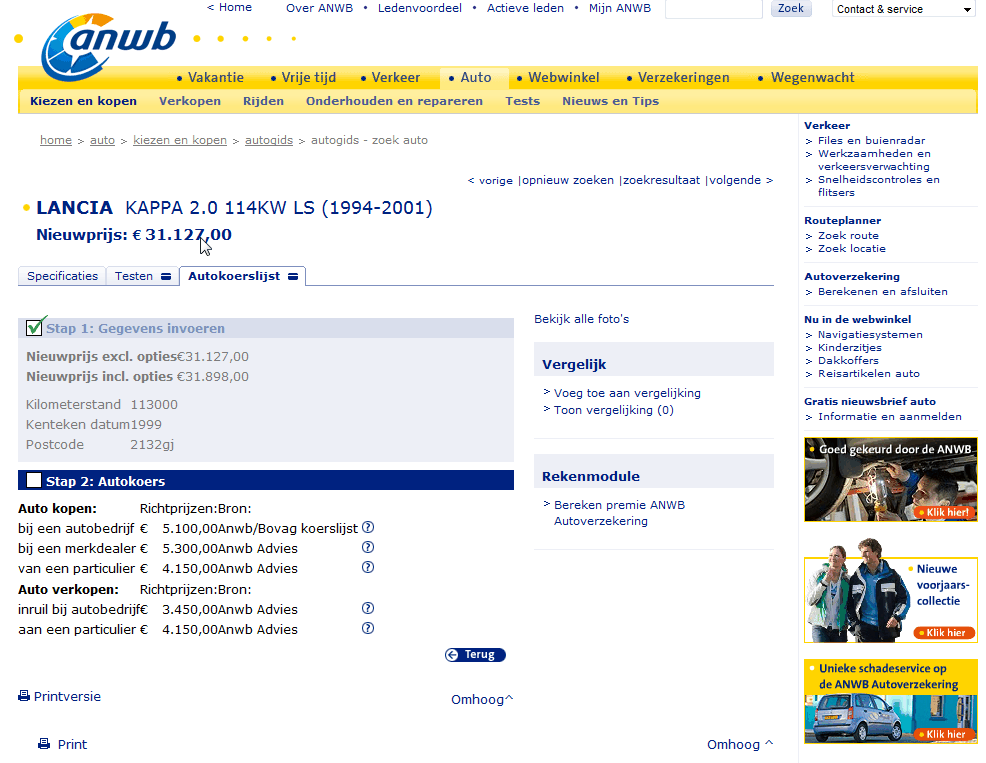This screenshot has height=763, width=986.
Task: Click 'opnieuw zoeken' link
Action: click(x=568, y=181)
